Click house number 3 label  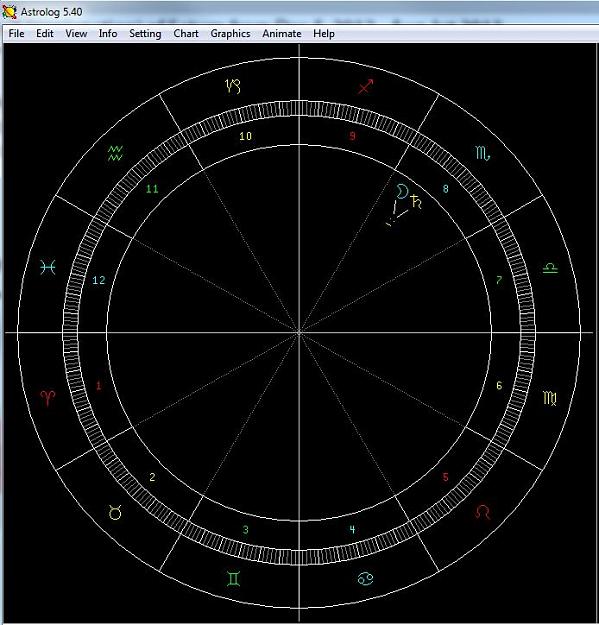245,530
